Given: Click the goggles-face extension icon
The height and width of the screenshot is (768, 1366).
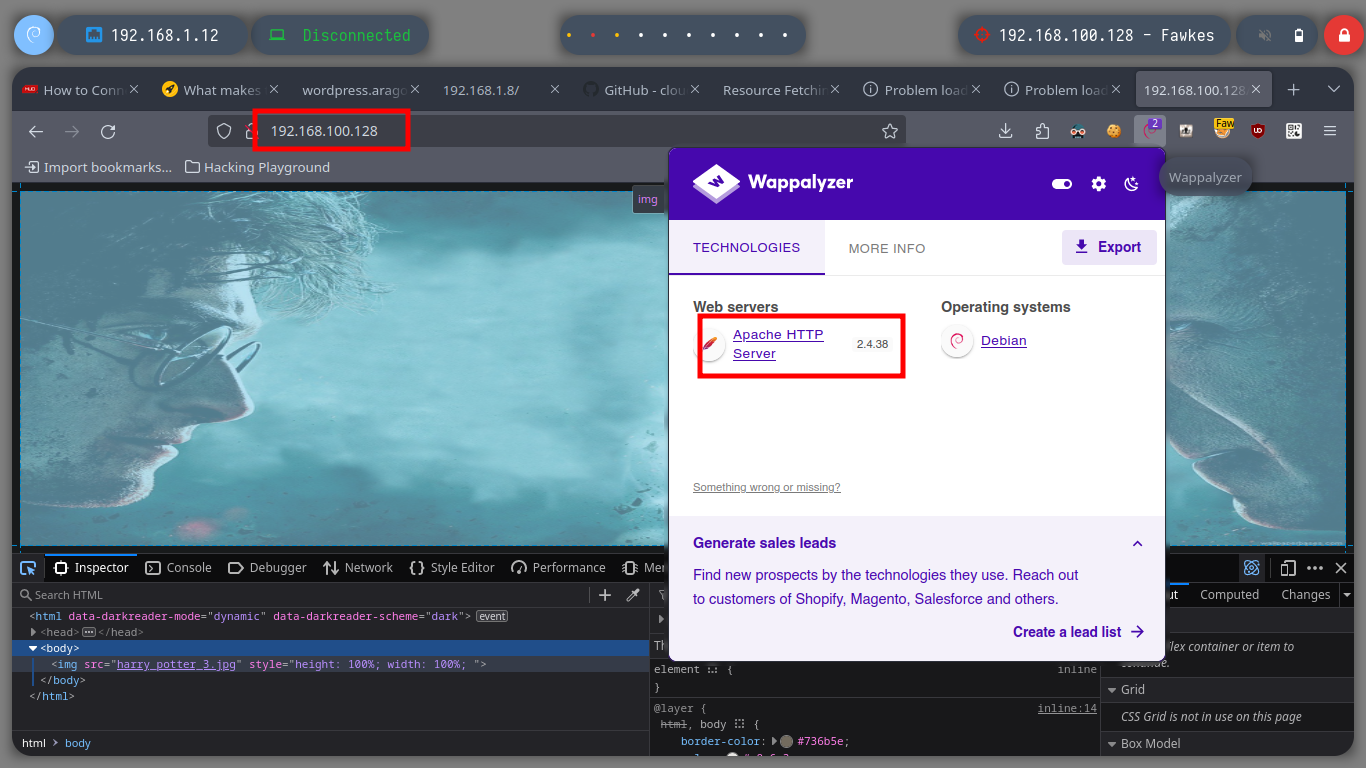Looking at the screenshot, I should 1078,131.
